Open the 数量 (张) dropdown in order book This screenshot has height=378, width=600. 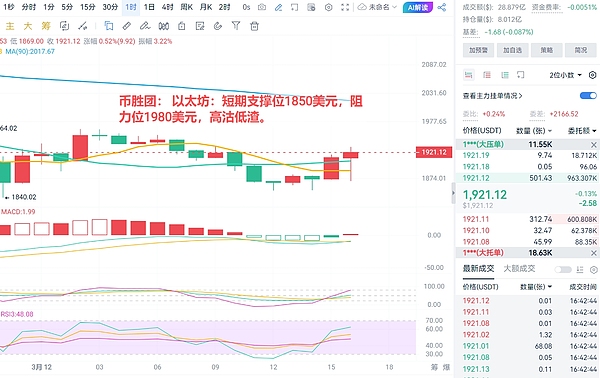(x=534, y=131)
